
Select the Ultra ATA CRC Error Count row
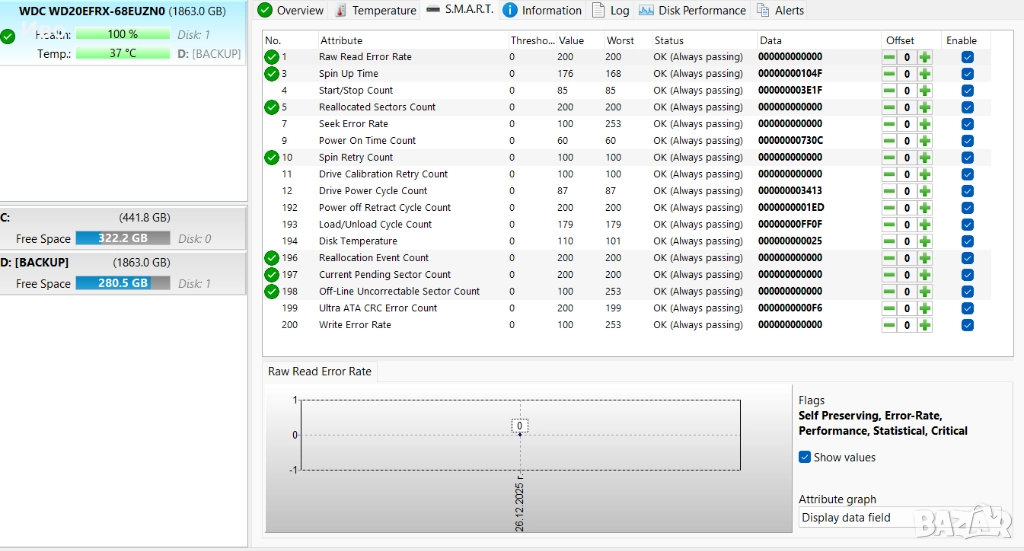[x=378, y=308]
